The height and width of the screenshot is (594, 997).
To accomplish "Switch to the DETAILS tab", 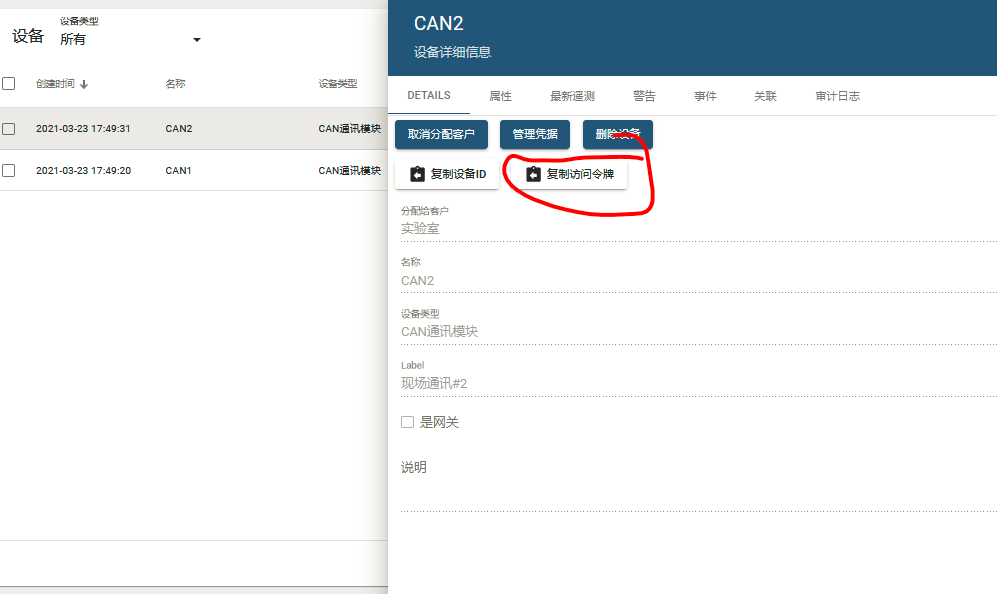I will (x=429, y=95).
